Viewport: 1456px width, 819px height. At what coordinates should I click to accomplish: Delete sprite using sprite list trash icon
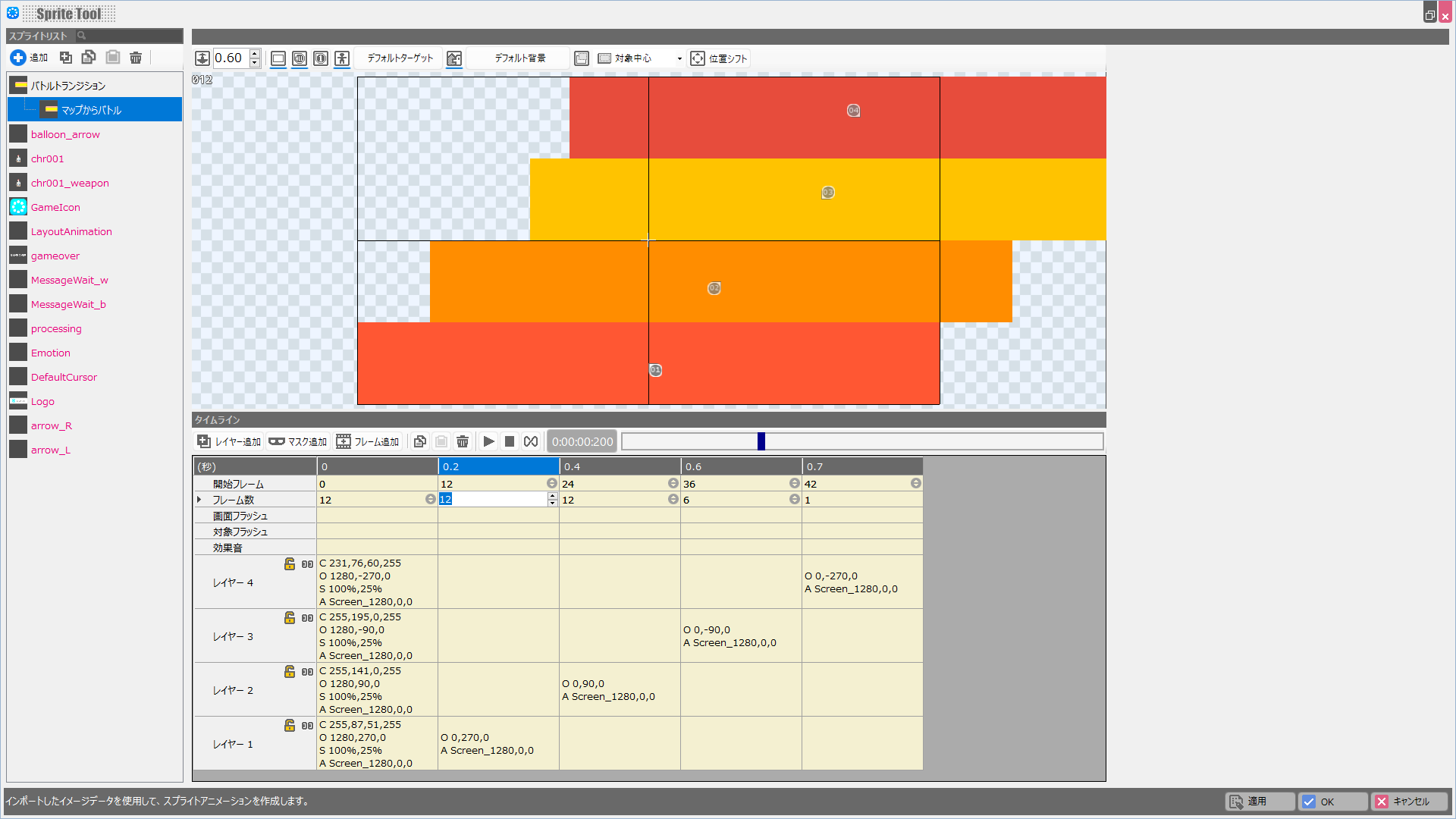pos(136,58)
